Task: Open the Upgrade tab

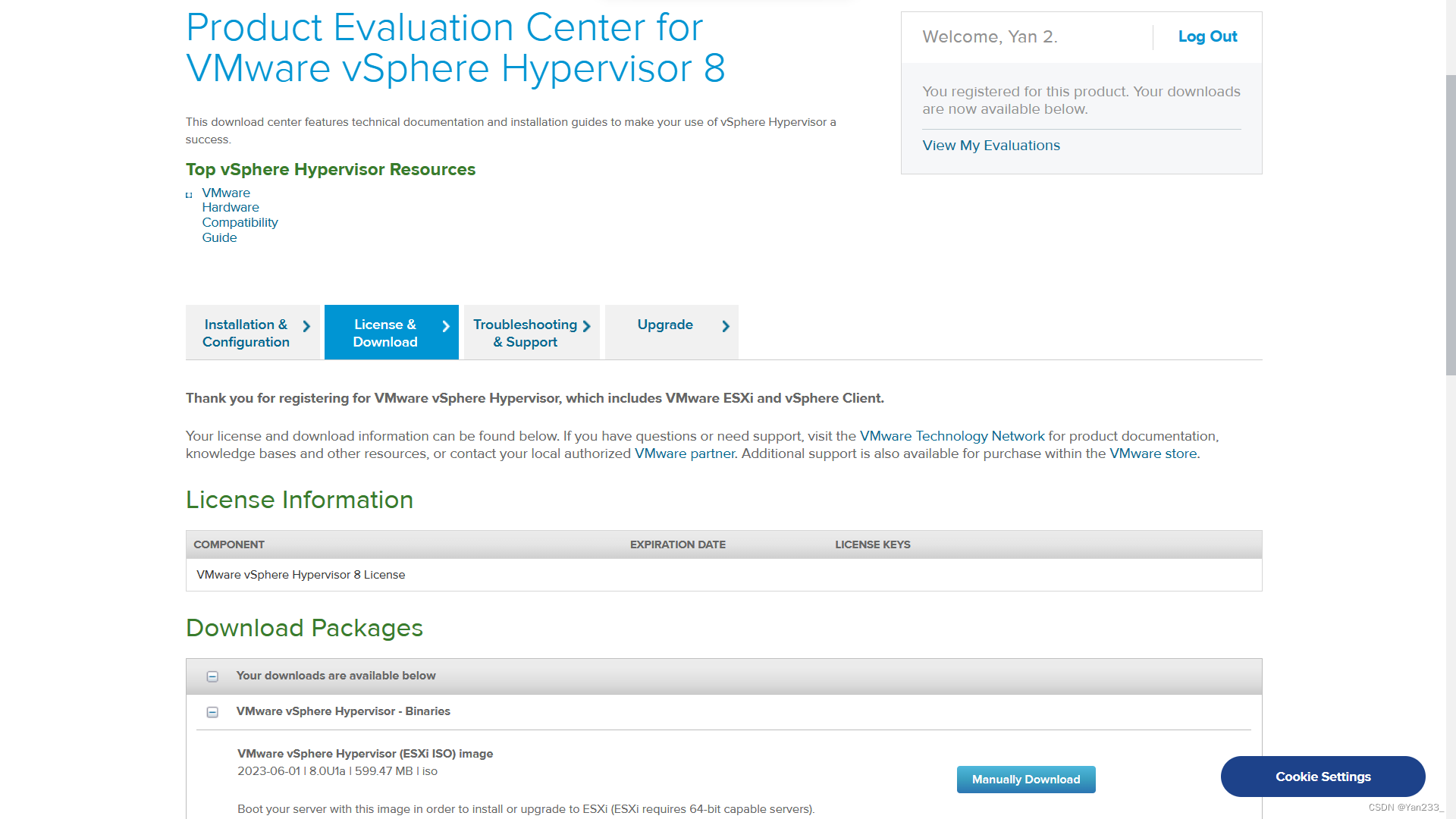Action: click(x=665, y=325)
